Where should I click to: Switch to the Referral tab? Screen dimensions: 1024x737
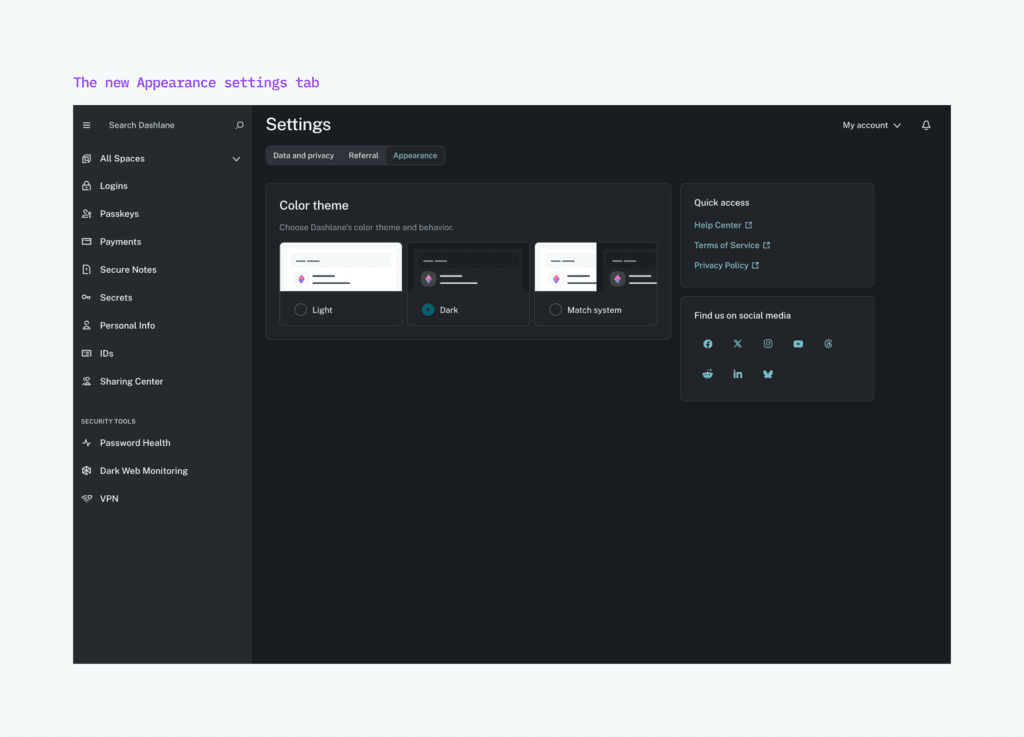363,155
